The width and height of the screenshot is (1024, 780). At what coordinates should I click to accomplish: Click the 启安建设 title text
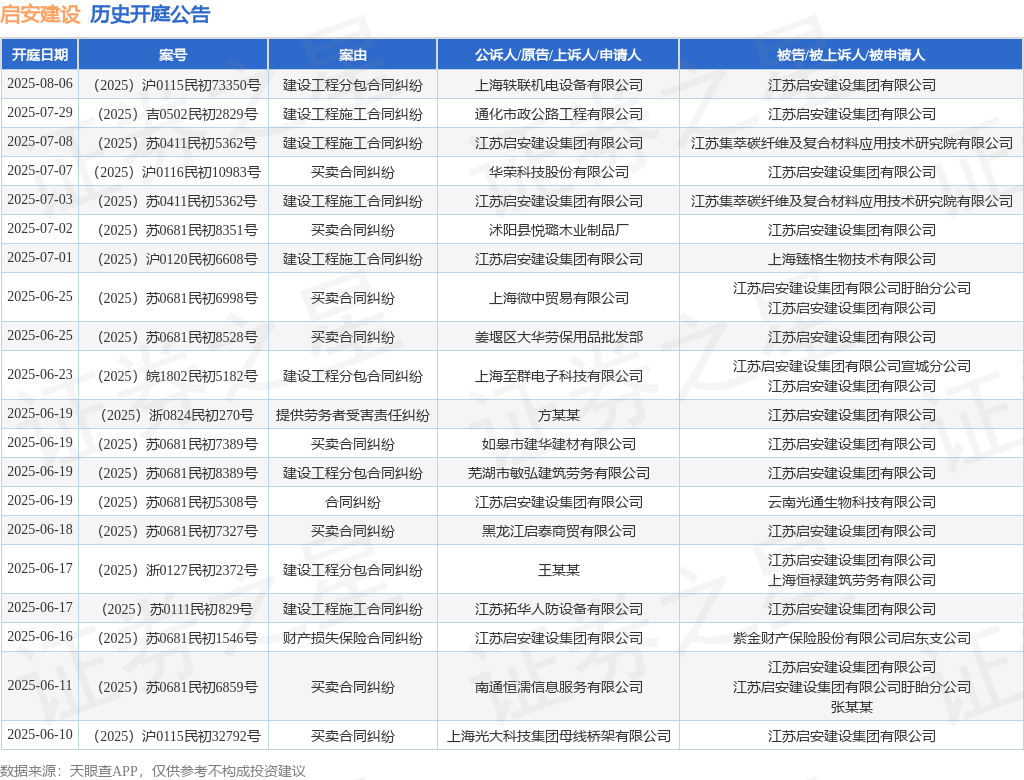coord(40,14)
